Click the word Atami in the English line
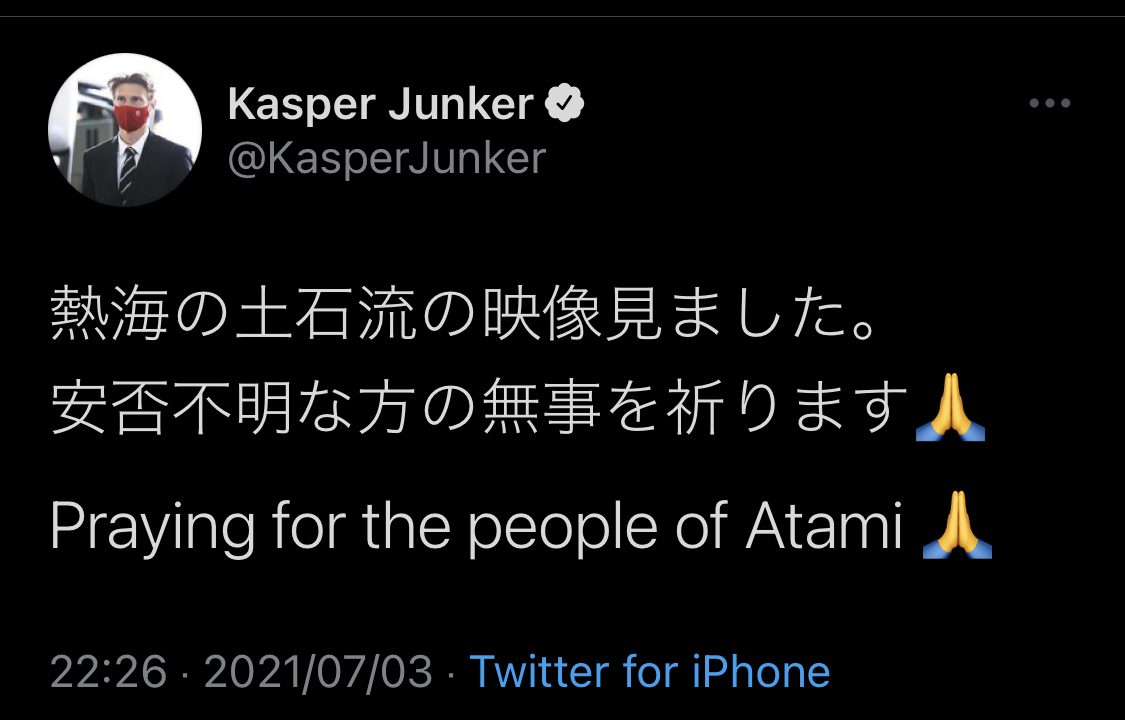 823,527
